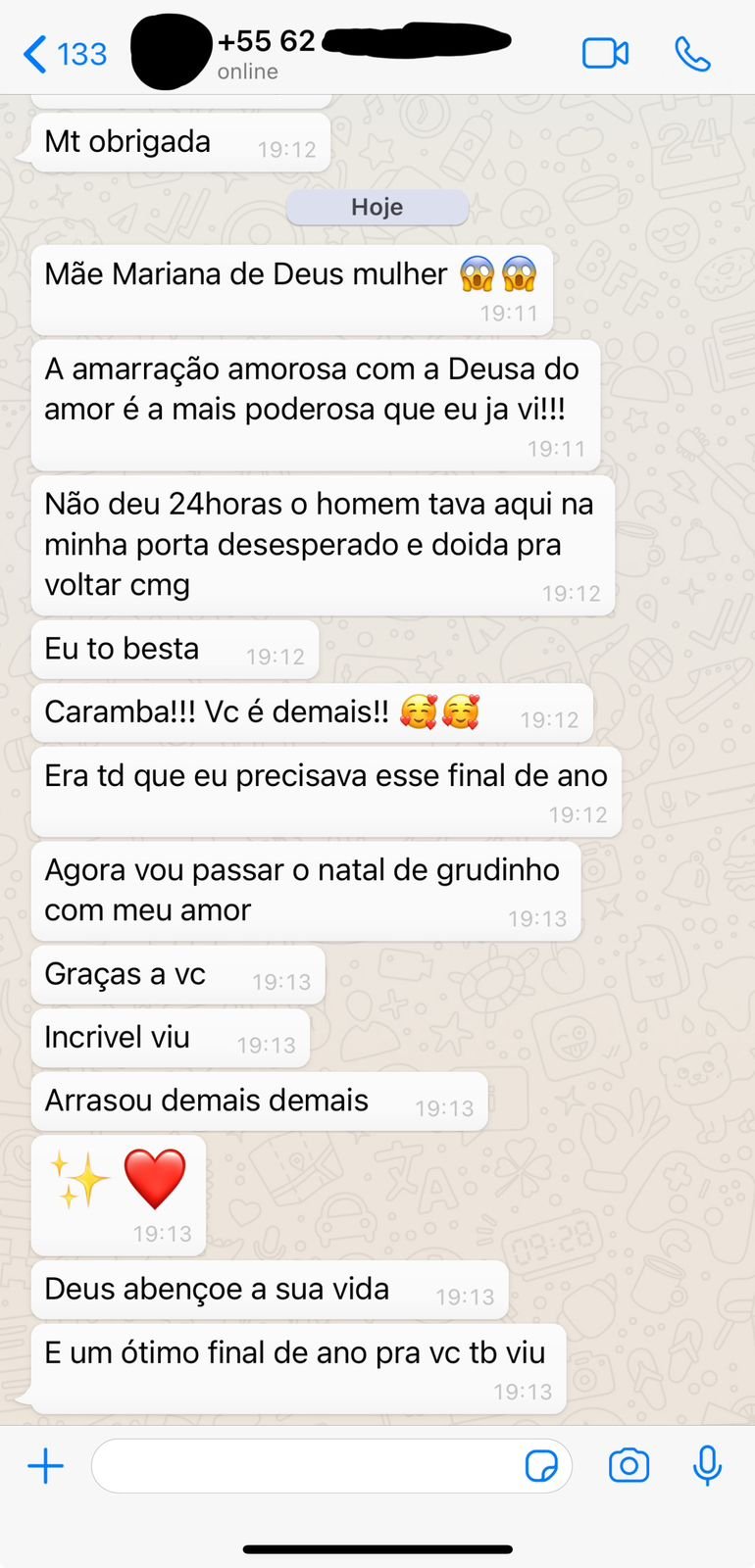Start a video call with the contact
The height and width of the screenshot is (1568, 755).
605,53
